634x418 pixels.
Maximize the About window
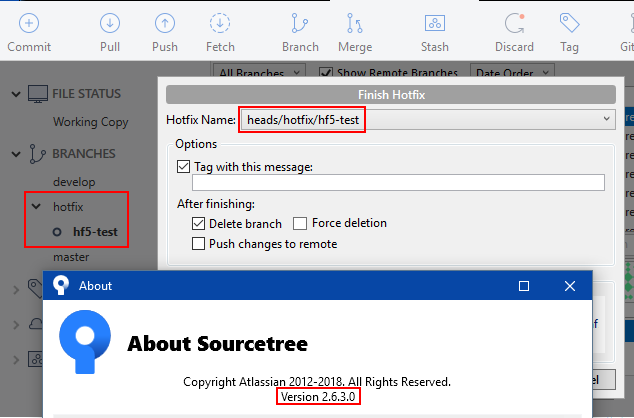pyautogui.click(x=524, y=286)
